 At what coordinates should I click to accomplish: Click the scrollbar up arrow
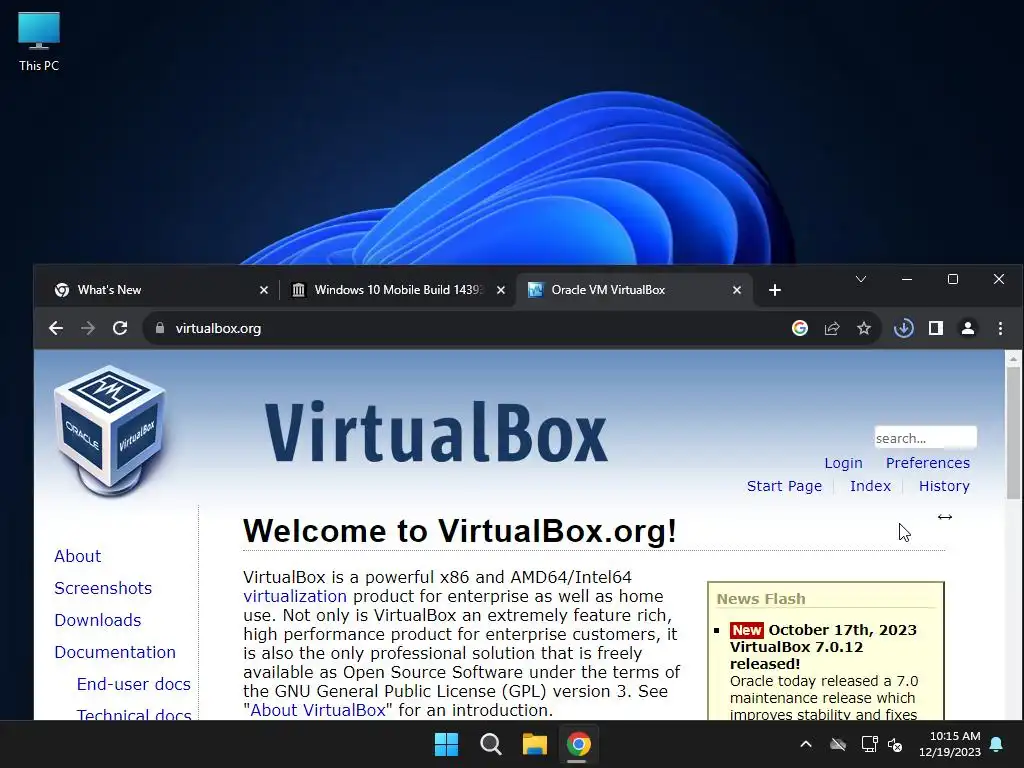tap(1013, 359)
